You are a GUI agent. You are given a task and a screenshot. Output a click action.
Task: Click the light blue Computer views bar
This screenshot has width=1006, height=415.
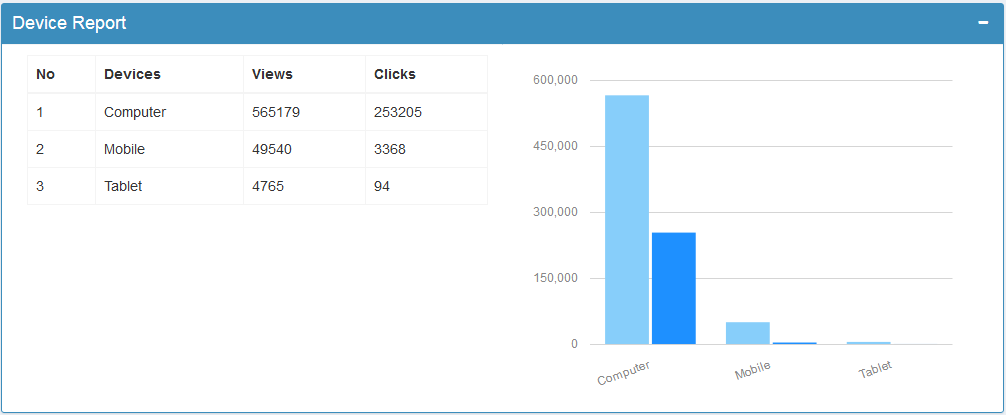point(627,220)
